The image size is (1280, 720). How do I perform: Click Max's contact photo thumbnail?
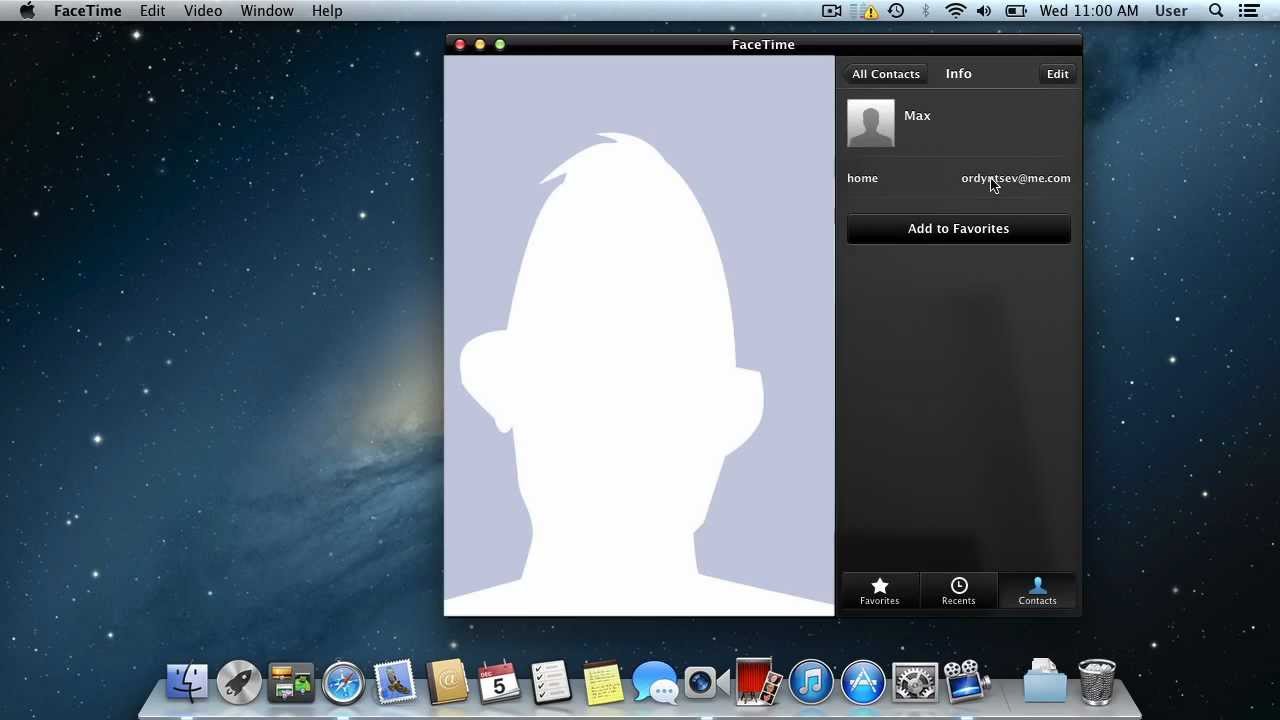tap(870, 123)
